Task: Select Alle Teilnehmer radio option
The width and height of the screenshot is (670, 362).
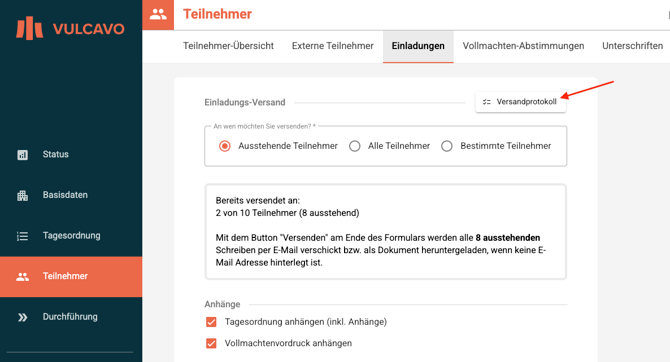Action: [355, 146]
